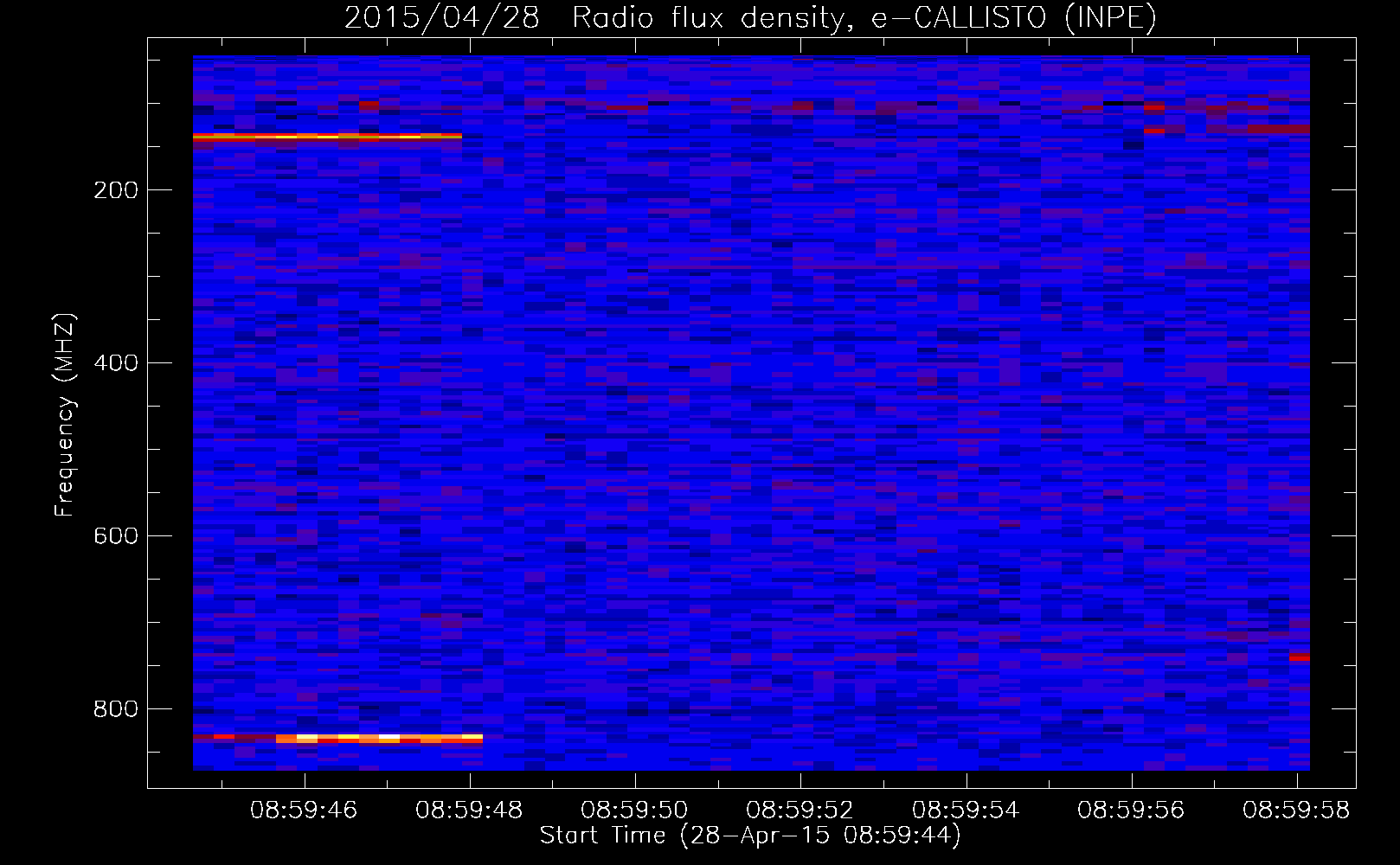
Task: Click the 400 frequency tick label
Action: pyautogui.click(x=116, y=363)
